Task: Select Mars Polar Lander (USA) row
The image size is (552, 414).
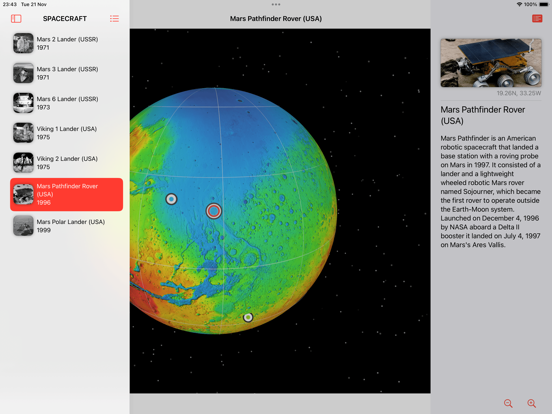Action: point(67,226)
